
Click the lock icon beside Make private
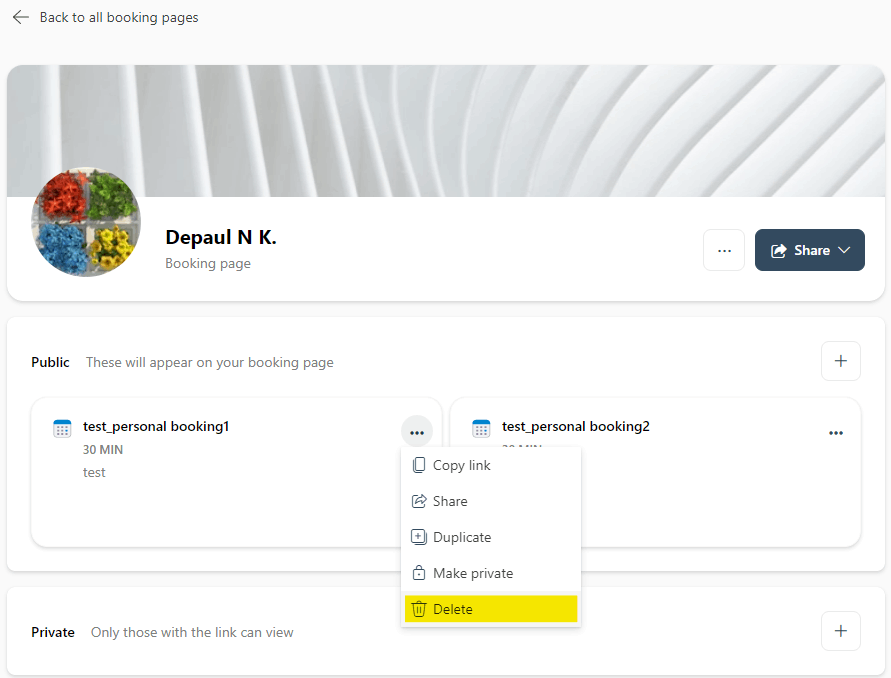tap(418, 573)
